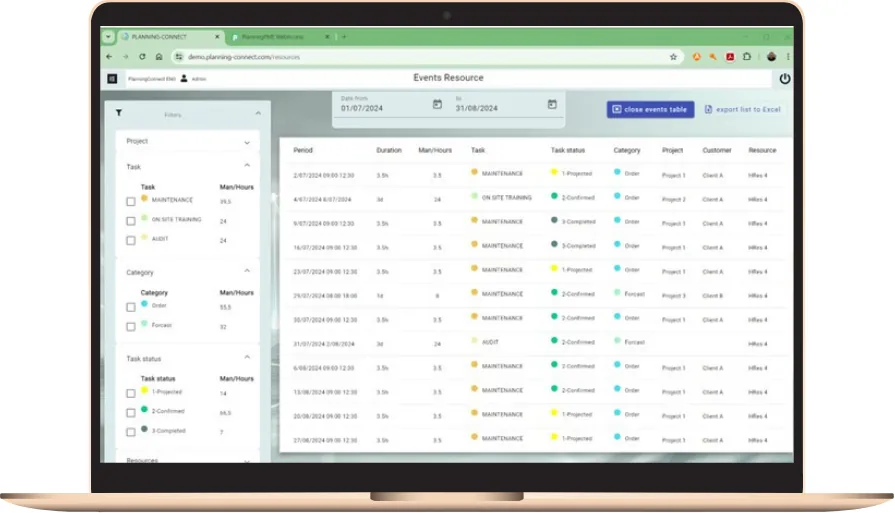Open the tab search dropdown arrow
Screen dimensions: 895x513
click(x=108, y=37)
